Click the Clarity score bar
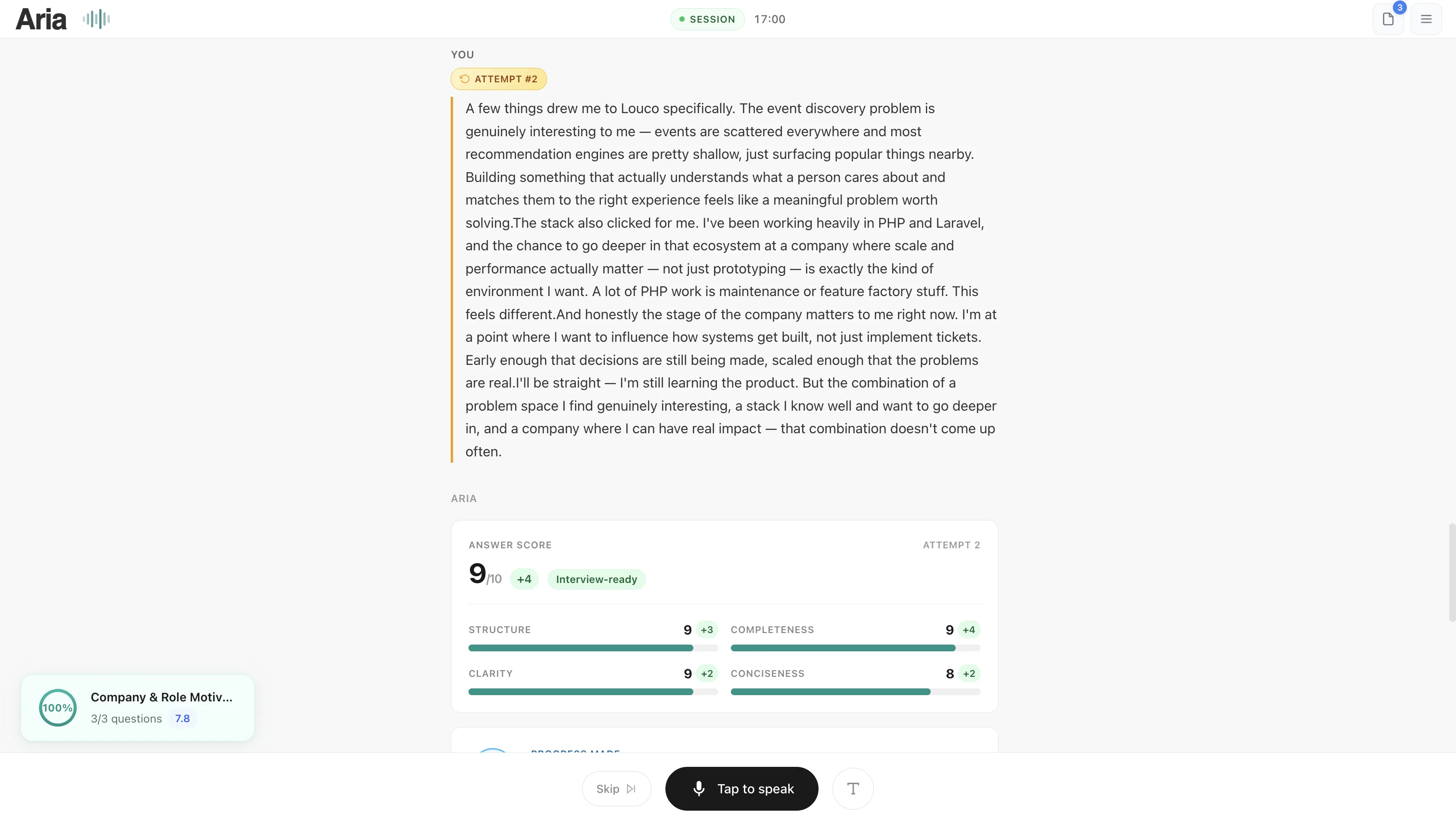 (593, 691)
